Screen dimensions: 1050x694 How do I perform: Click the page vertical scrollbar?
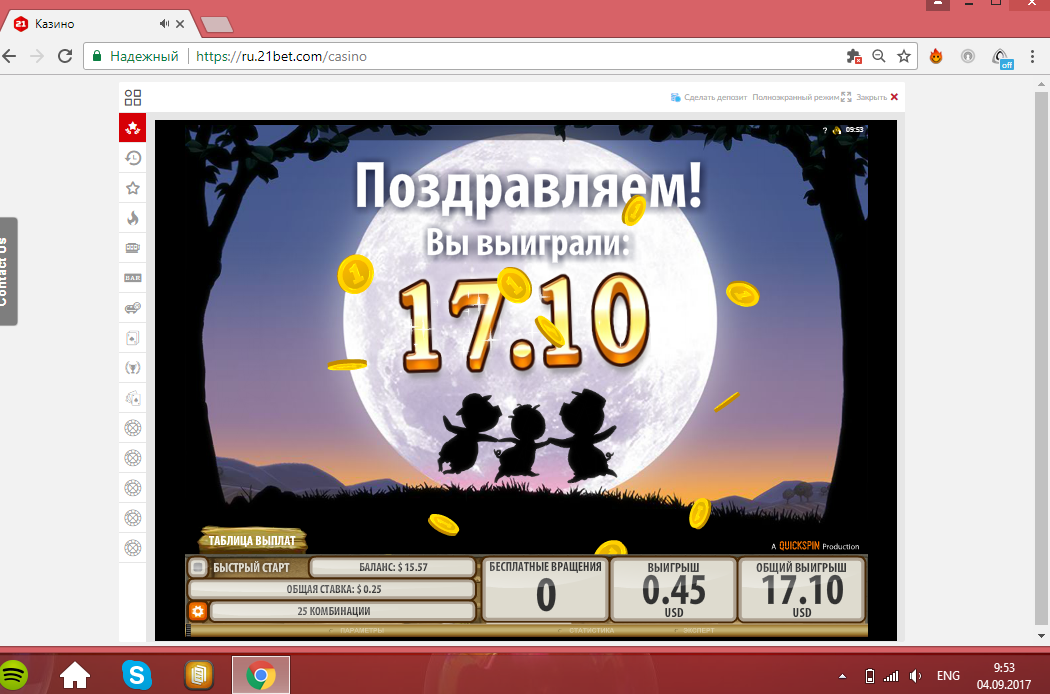point(1041,359)
